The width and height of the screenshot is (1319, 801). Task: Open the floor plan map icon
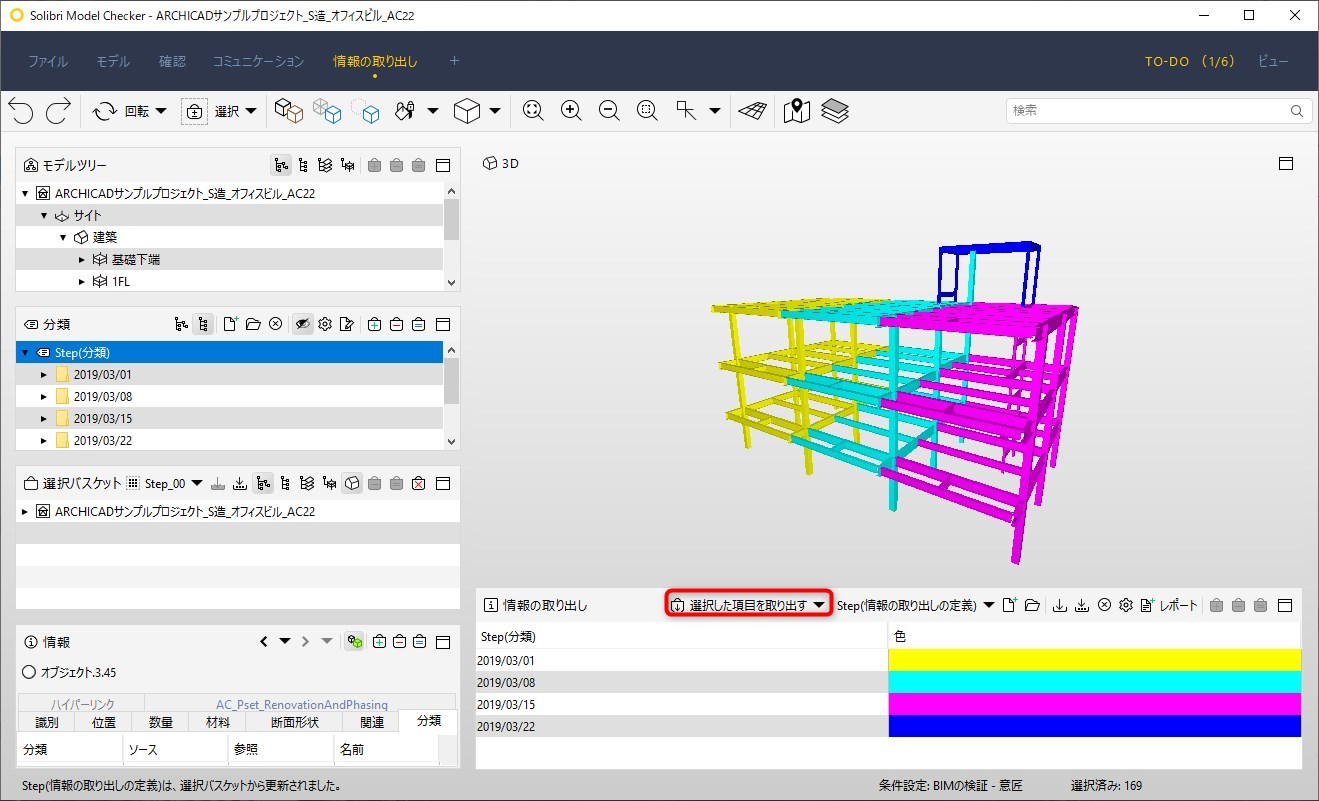797,111
